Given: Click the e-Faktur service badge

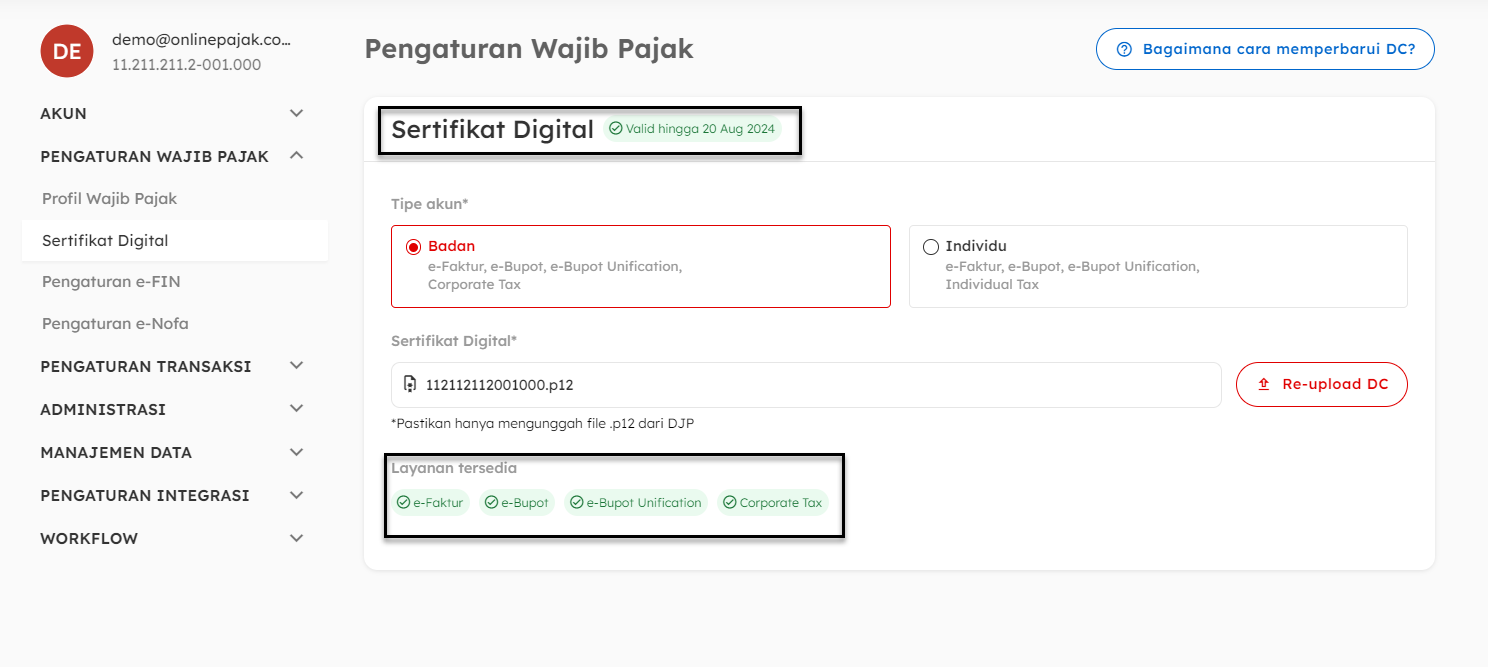Looking at the screenshot, I should pos(430,503).
